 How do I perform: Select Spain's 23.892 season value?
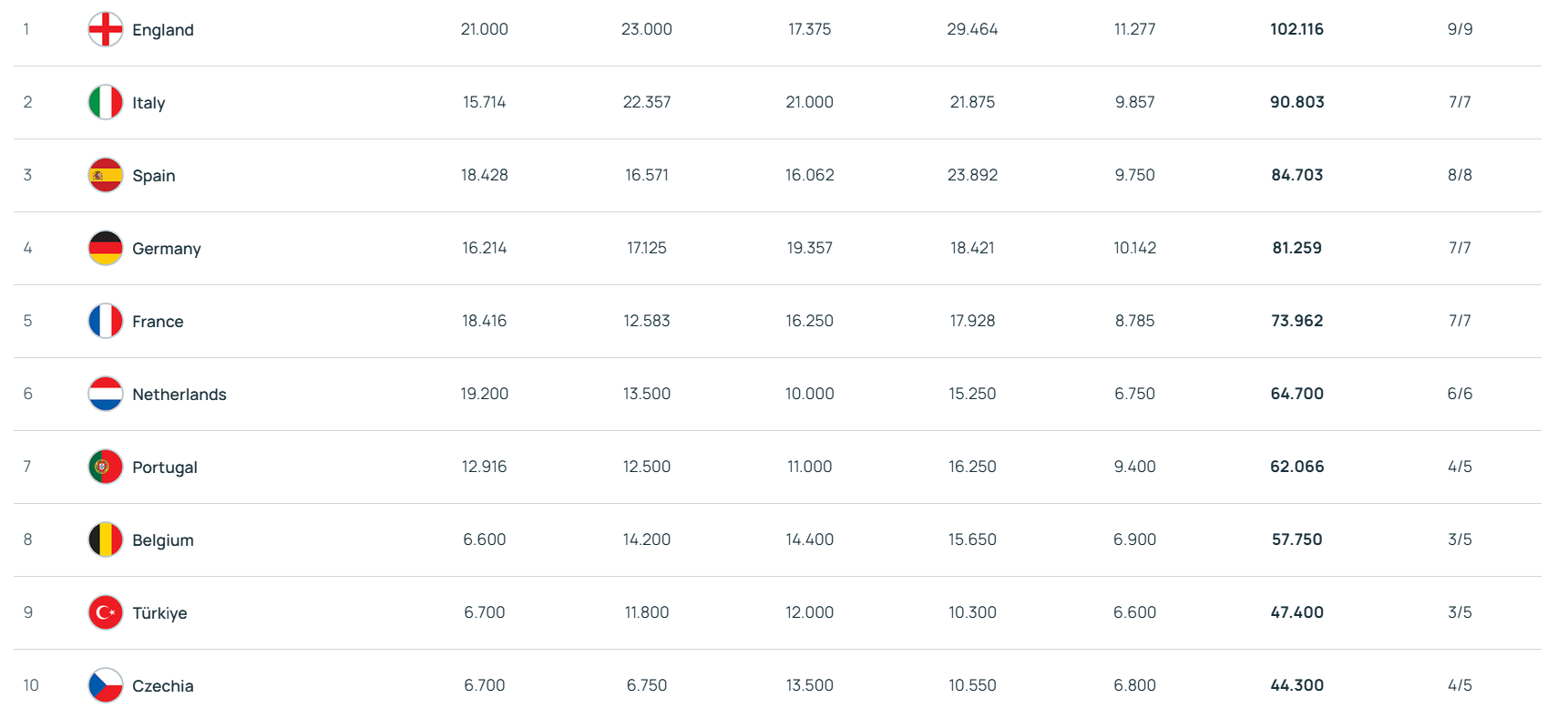tap(972, 175)
